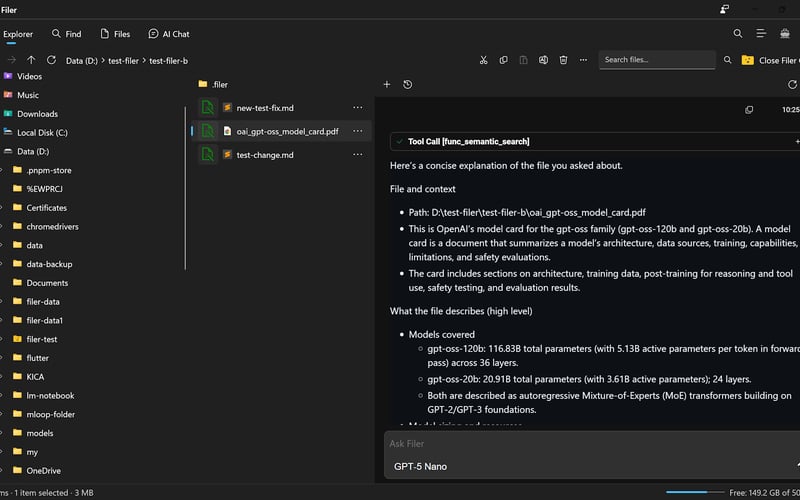
Task: Switch to the Find tab
Action: [x=66, y=34]
